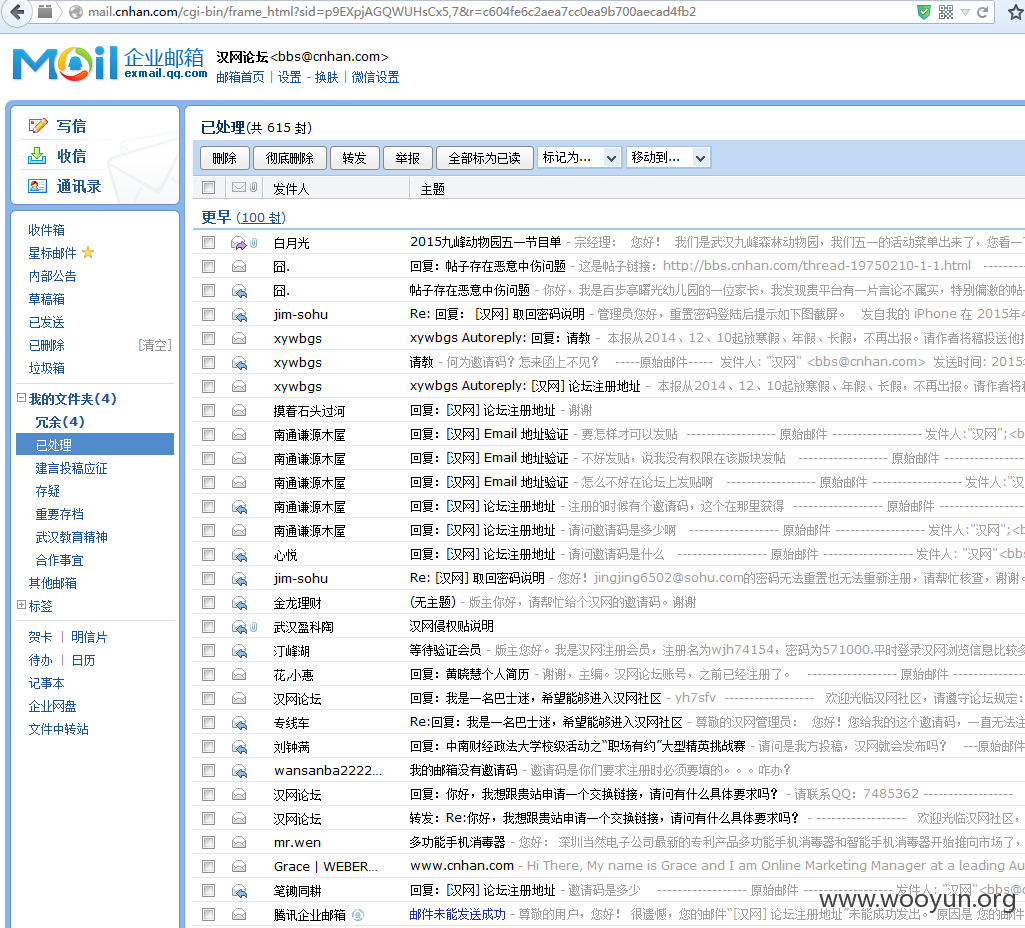
Task: Click the yellow star next to 星标邮件
Action: (88, 252)
